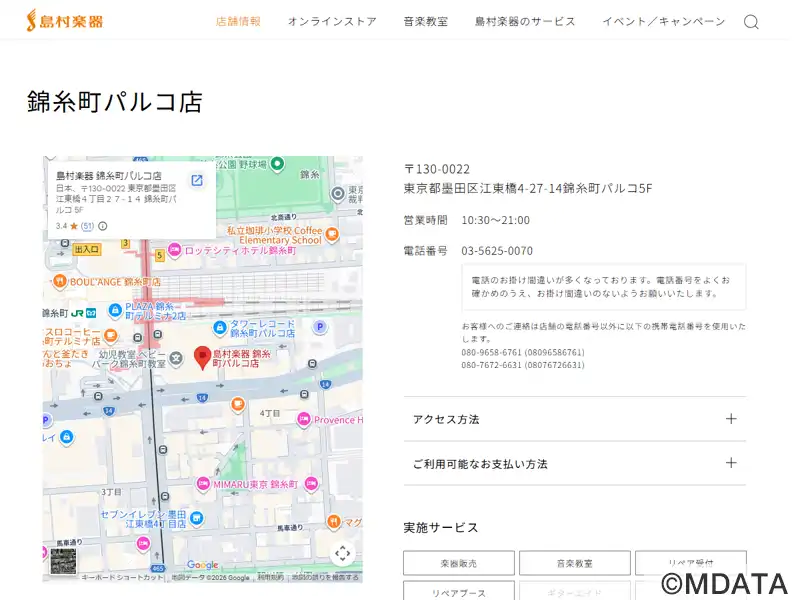
Task: Click the タワーレコード map marker
Action: click(x=221, y=327)
